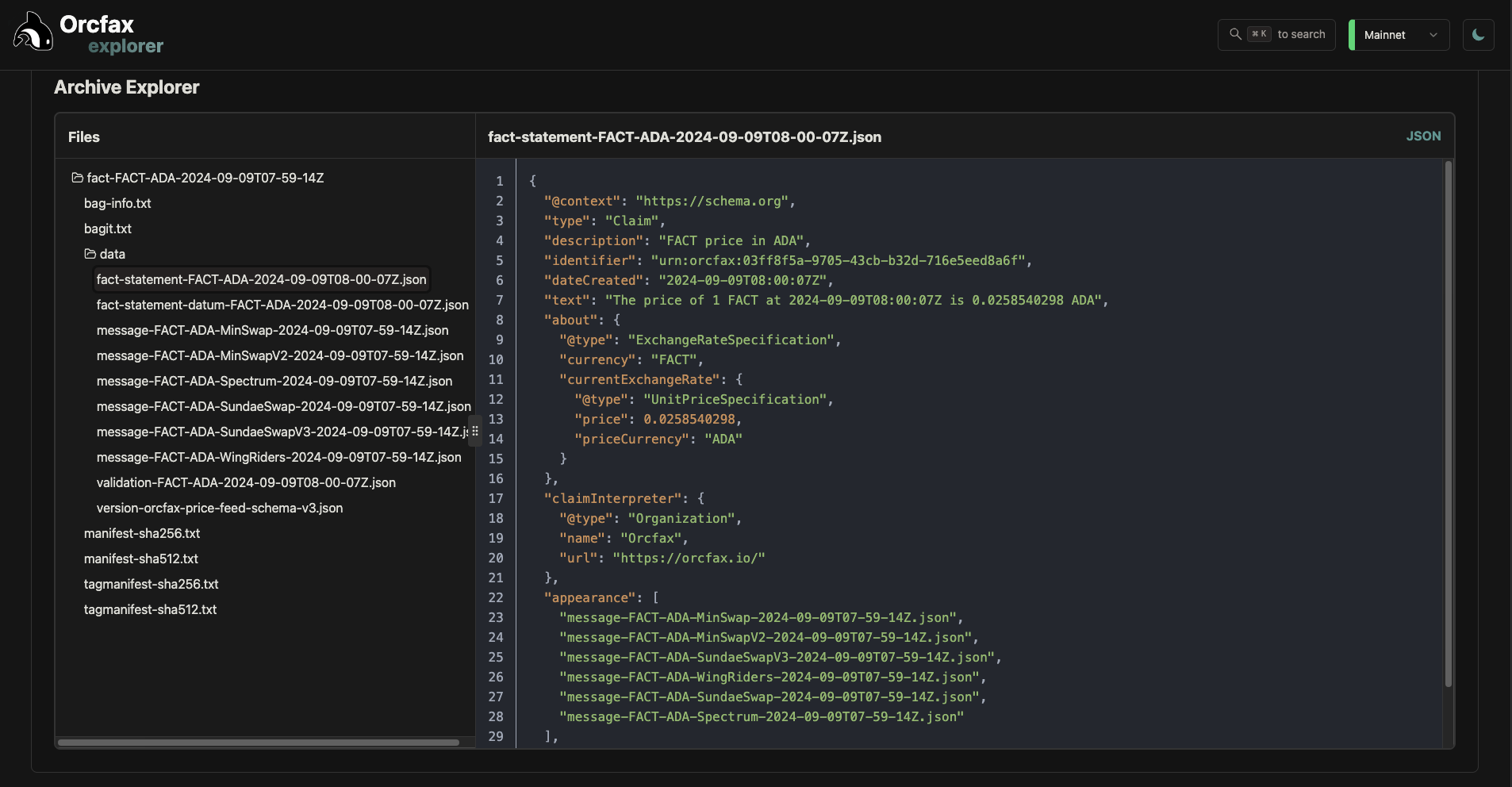Click the vertical scrollbar in JSON viewer

coord(1449,424)
